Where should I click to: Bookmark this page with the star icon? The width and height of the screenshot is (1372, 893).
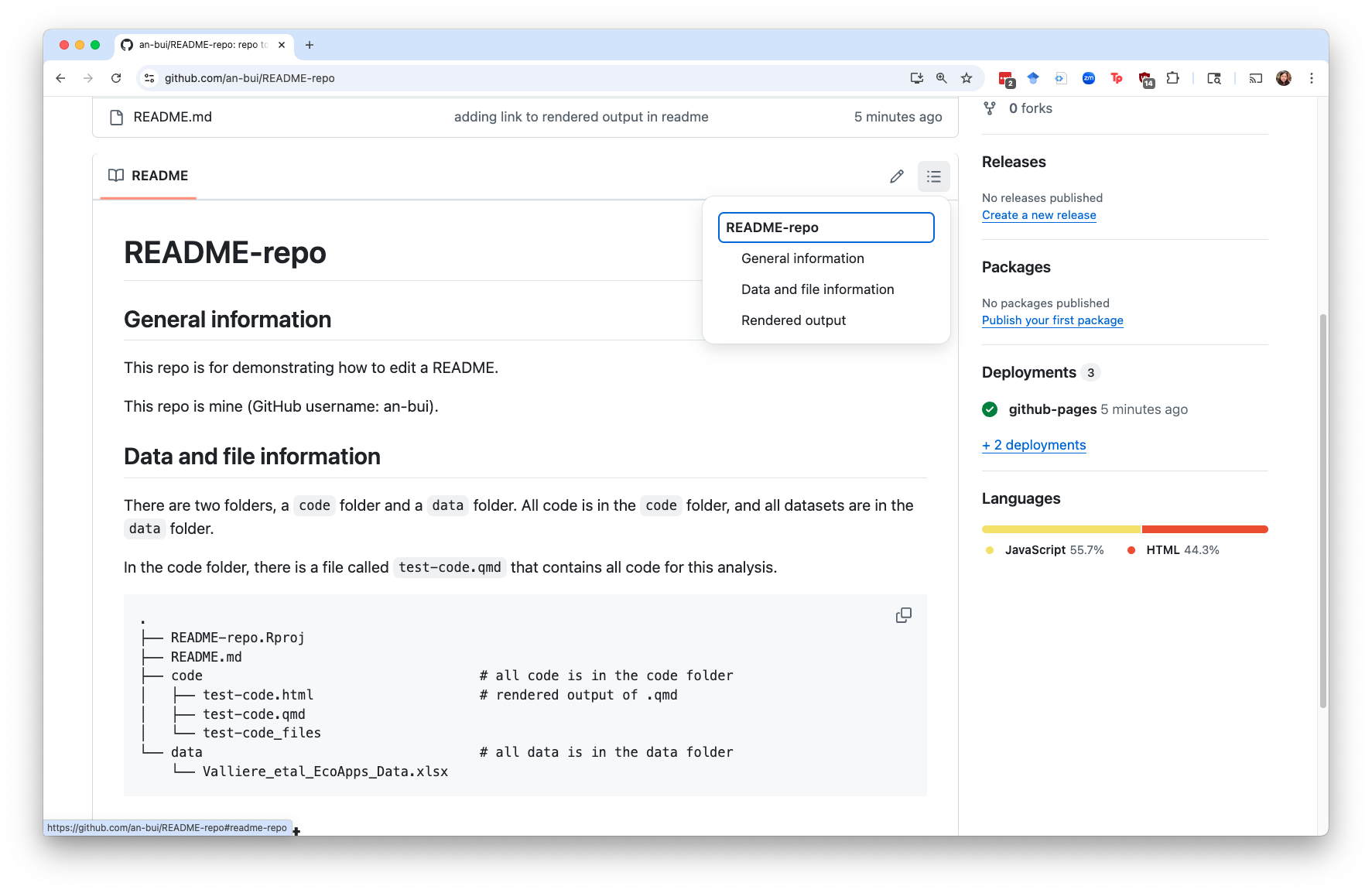[x=967, y=78]
